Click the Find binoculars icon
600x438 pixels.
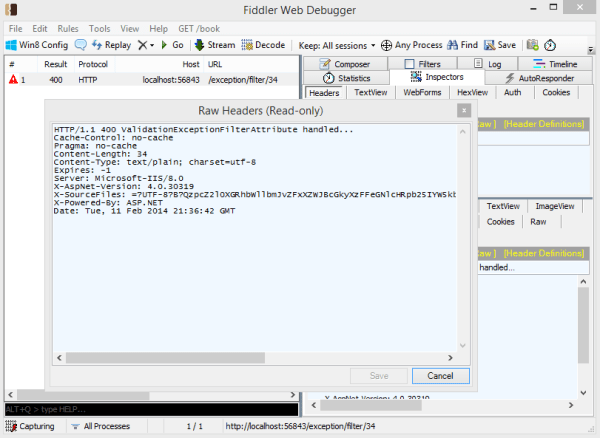(x=453, y=45)
